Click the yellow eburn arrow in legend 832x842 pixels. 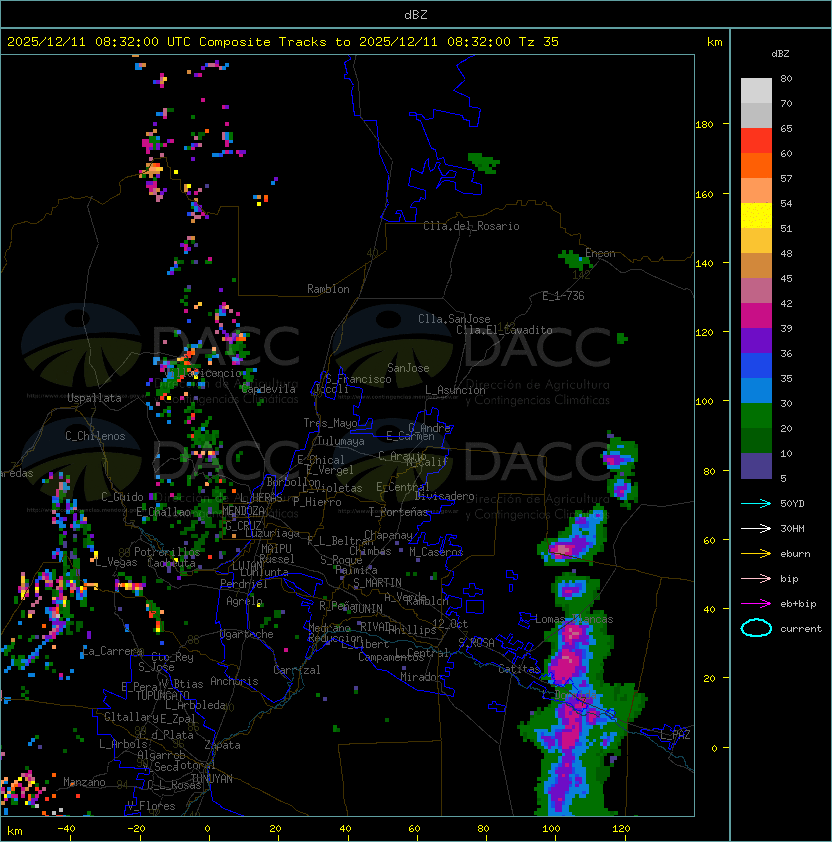[x=756, y=554]
